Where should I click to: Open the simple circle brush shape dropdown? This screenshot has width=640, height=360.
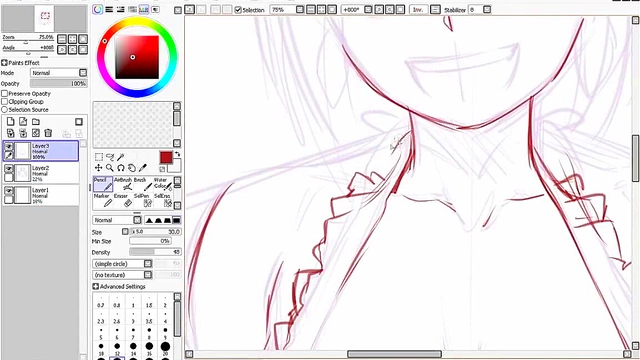[122, 264]
